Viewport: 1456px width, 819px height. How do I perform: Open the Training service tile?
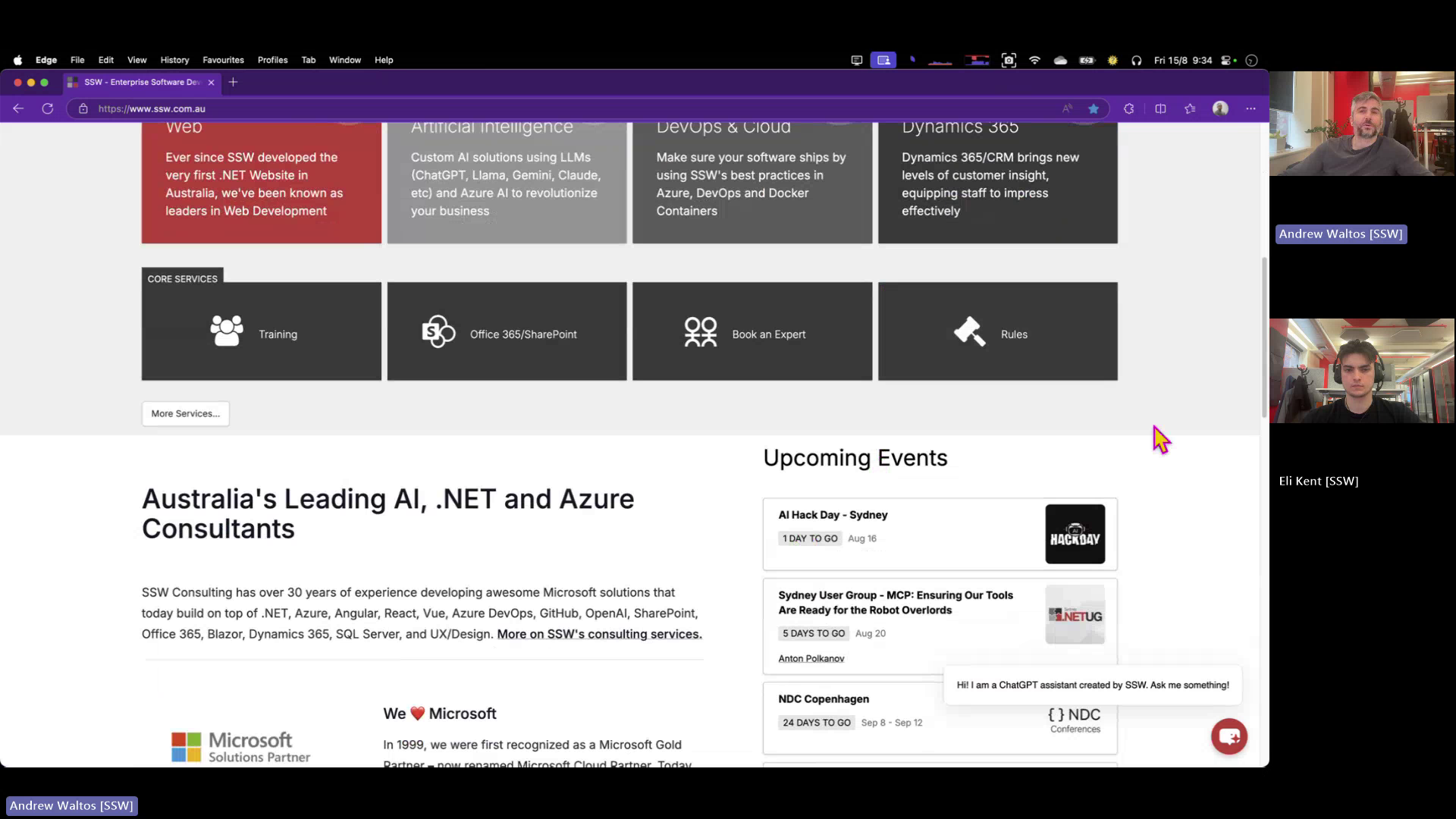click(x=262, y=331)
